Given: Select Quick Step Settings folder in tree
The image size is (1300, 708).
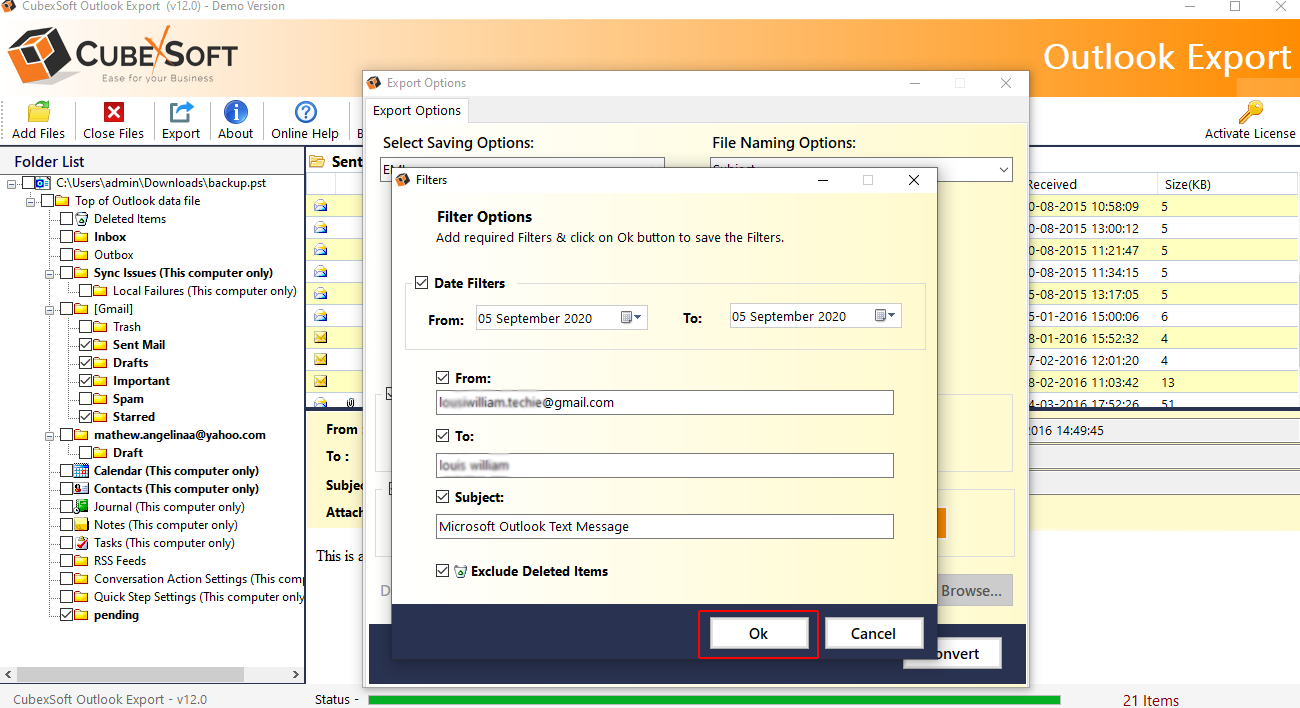Looking at the screenshot, I should 199,597.
